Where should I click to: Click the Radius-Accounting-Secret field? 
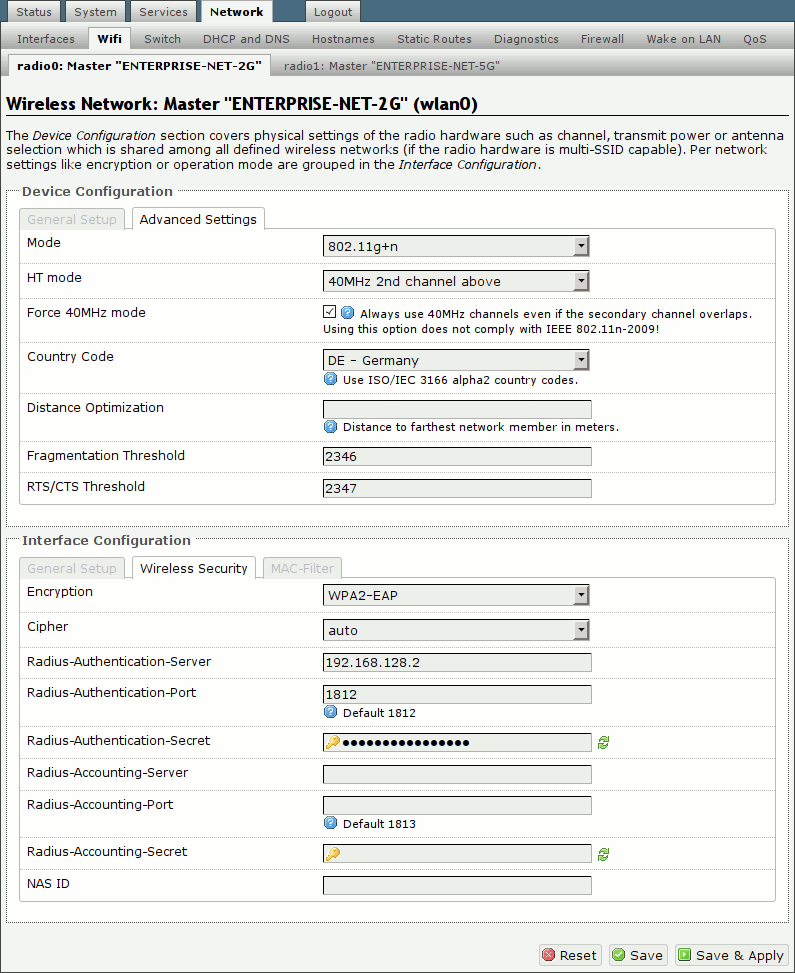point(457,853)
